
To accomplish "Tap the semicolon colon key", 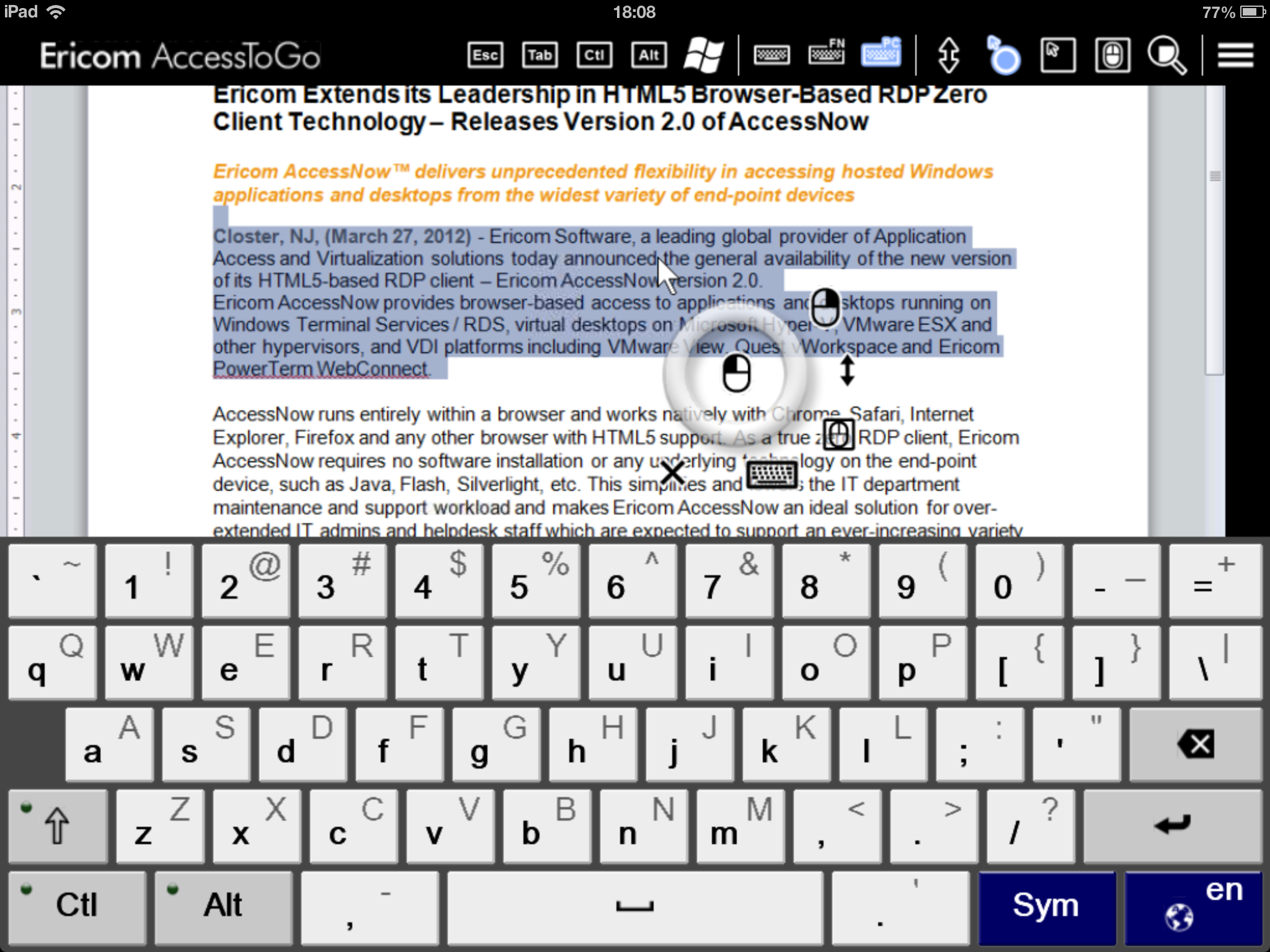I will click(980, 744).
